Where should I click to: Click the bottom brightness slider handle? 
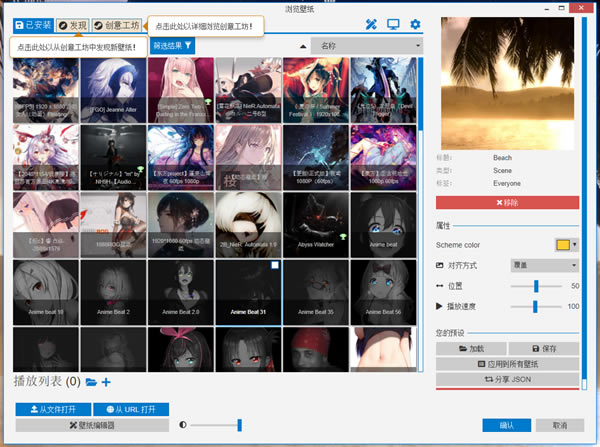(240, 425)
